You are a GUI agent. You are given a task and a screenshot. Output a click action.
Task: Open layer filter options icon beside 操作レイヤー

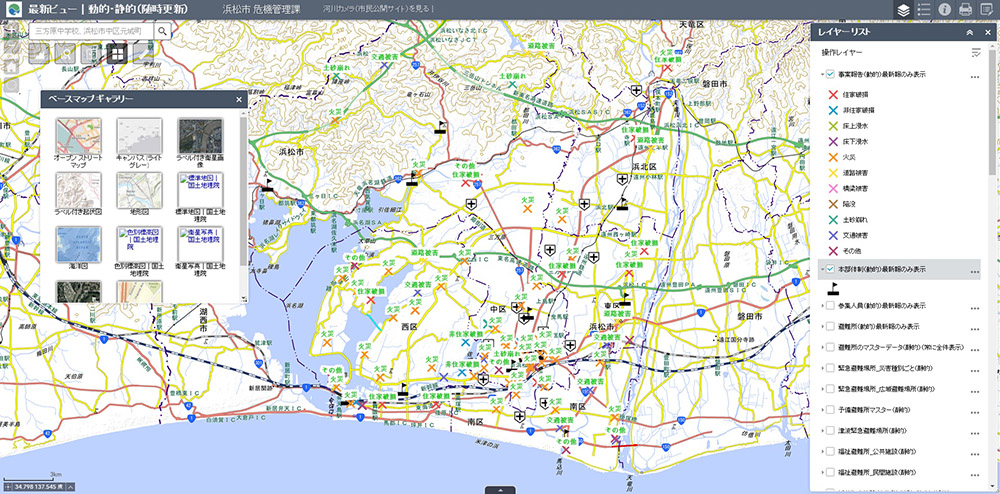975,53
